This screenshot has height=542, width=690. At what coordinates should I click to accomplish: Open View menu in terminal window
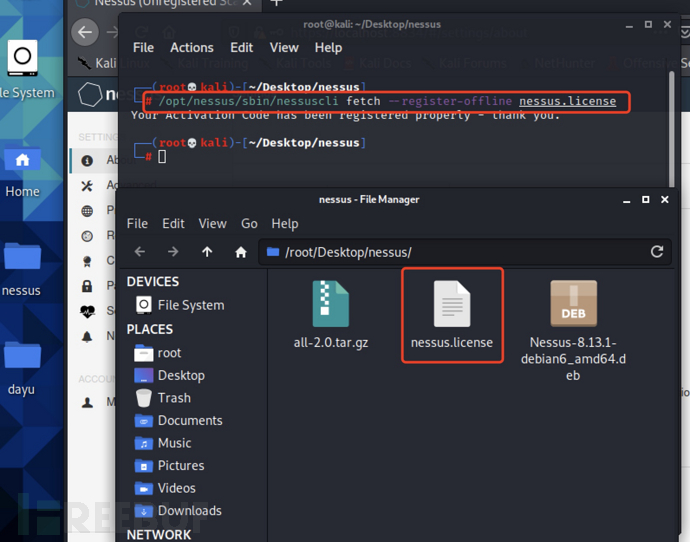[x=284, y=48]
